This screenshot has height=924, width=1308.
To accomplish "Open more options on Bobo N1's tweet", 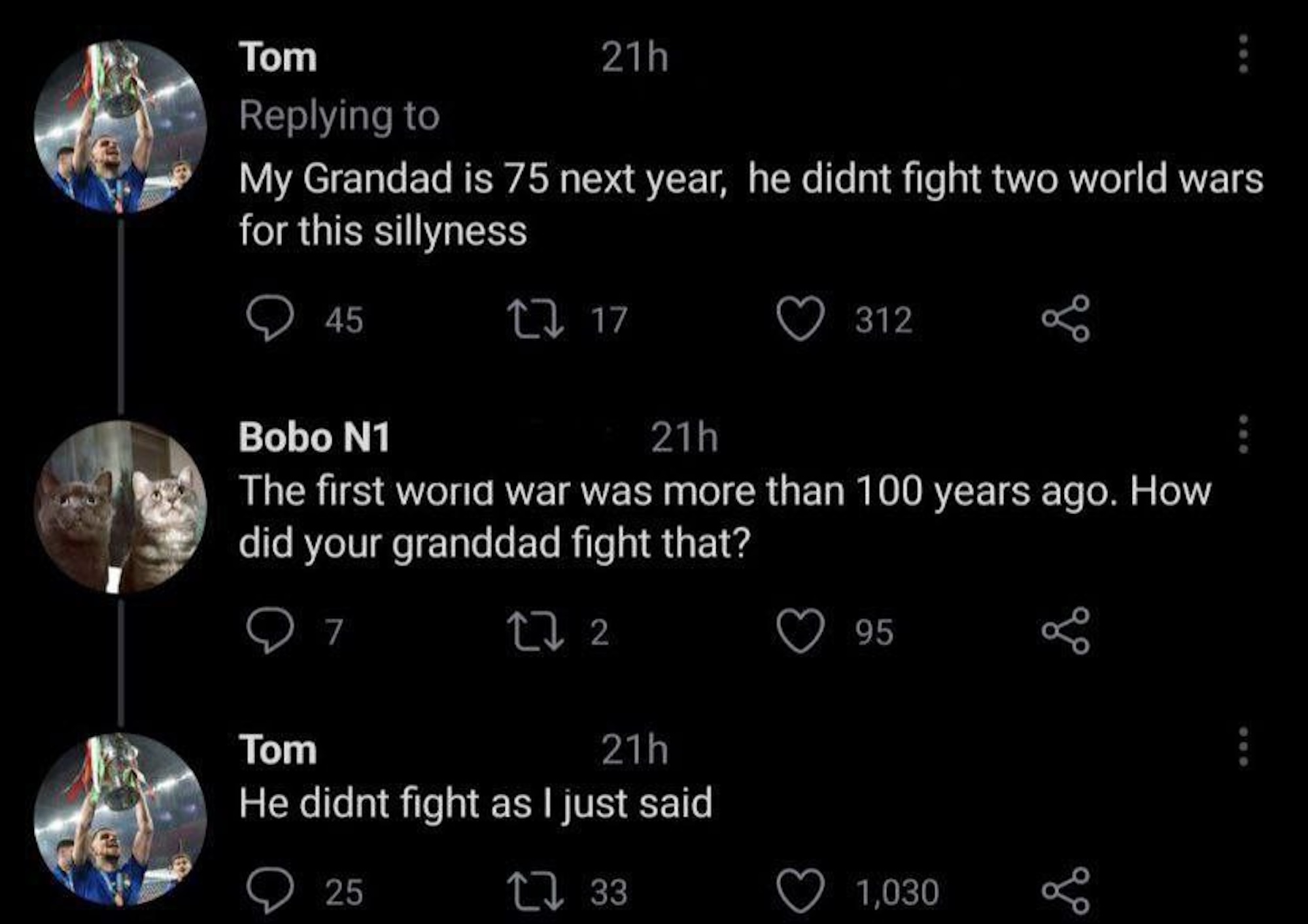I will [x=1243, y=434].
